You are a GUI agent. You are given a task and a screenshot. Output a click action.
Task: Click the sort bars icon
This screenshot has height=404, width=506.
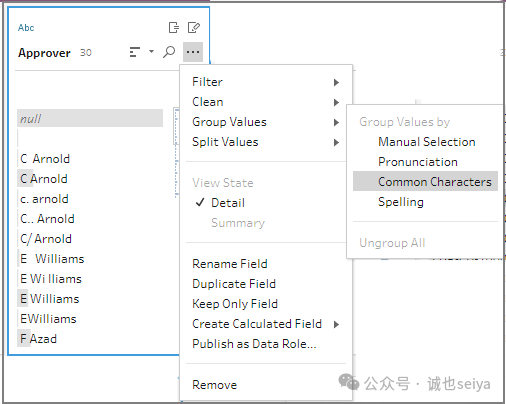click(x=134, y=52)
